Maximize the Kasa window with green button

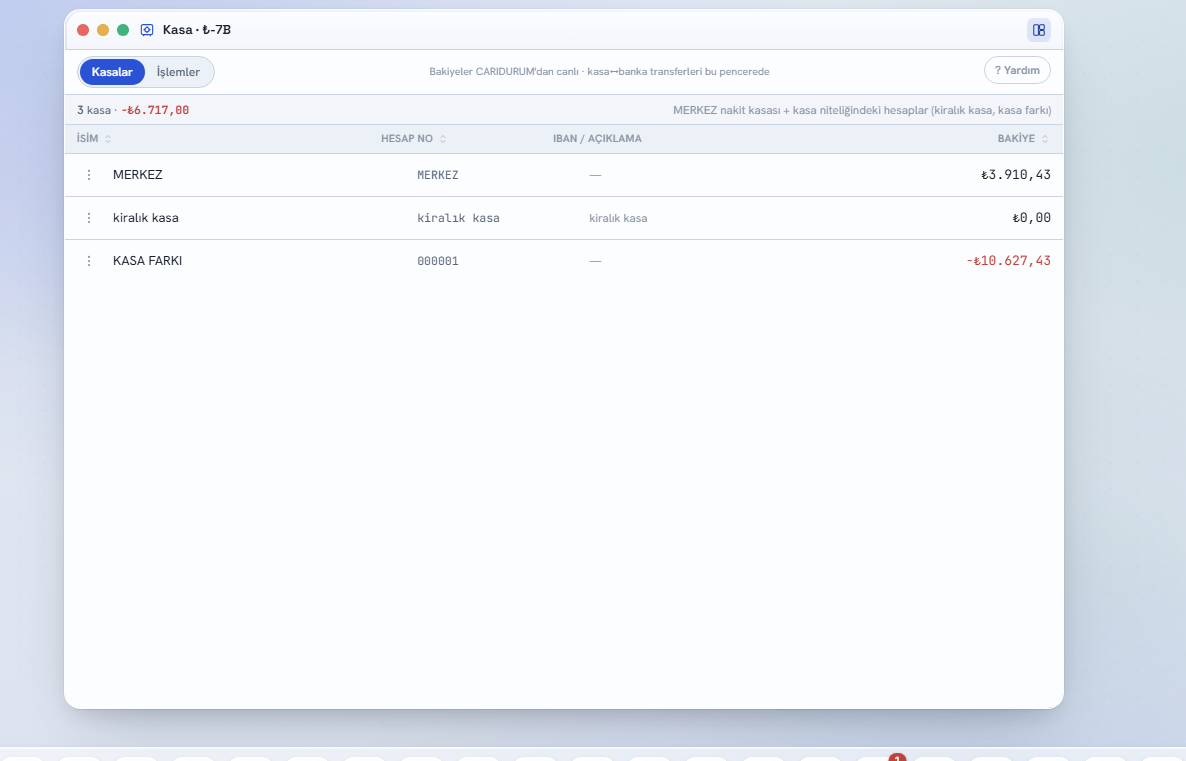[x=123, y=30]
